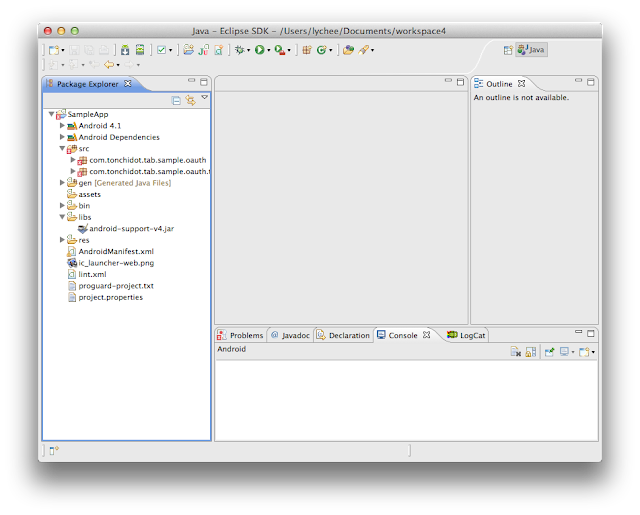Open the Debug configurations dropdown arrow

248,51
